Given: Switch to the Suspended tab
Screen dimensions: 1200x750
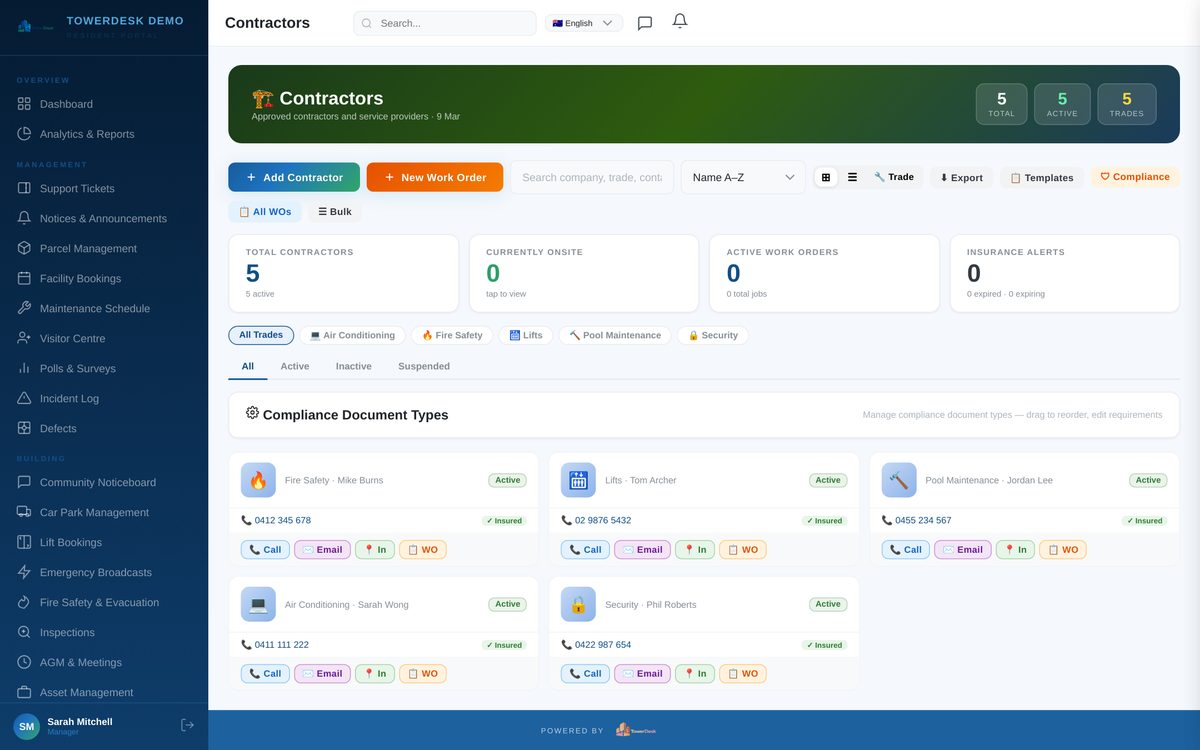Looking at the screenshot, I should click(x=423, y=366).
